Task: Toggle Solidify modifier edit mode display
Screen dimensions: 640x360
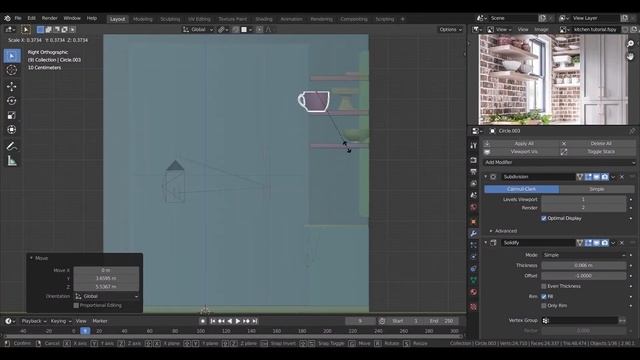Action: pyautogui.click(x=588, y=243)
